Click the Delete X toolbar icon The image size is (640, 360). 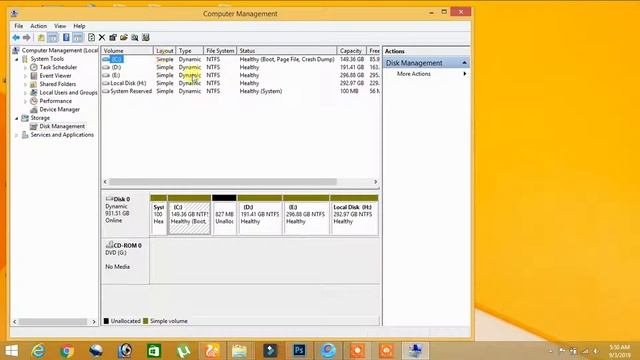[102, 38]
